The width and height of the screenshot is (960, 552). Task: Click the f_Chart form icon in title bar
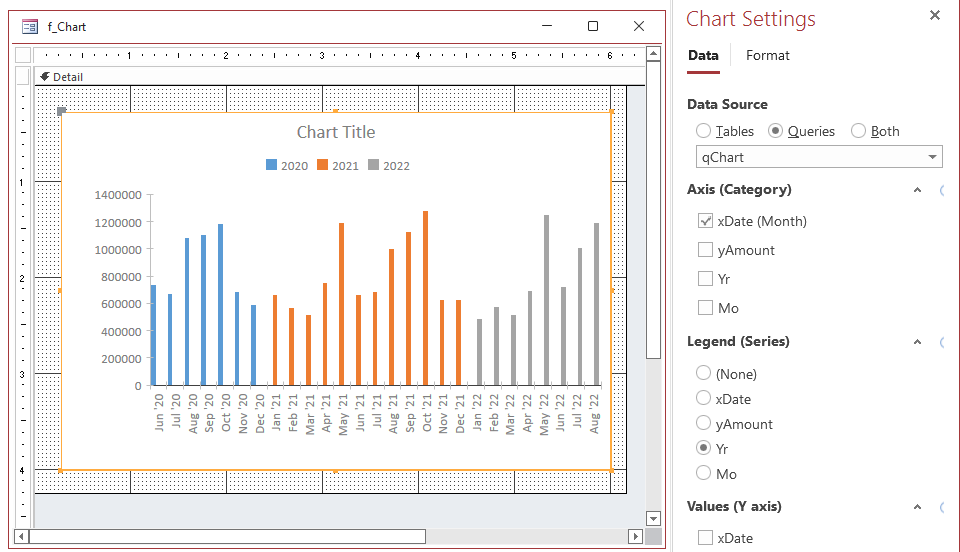point(30,27)
